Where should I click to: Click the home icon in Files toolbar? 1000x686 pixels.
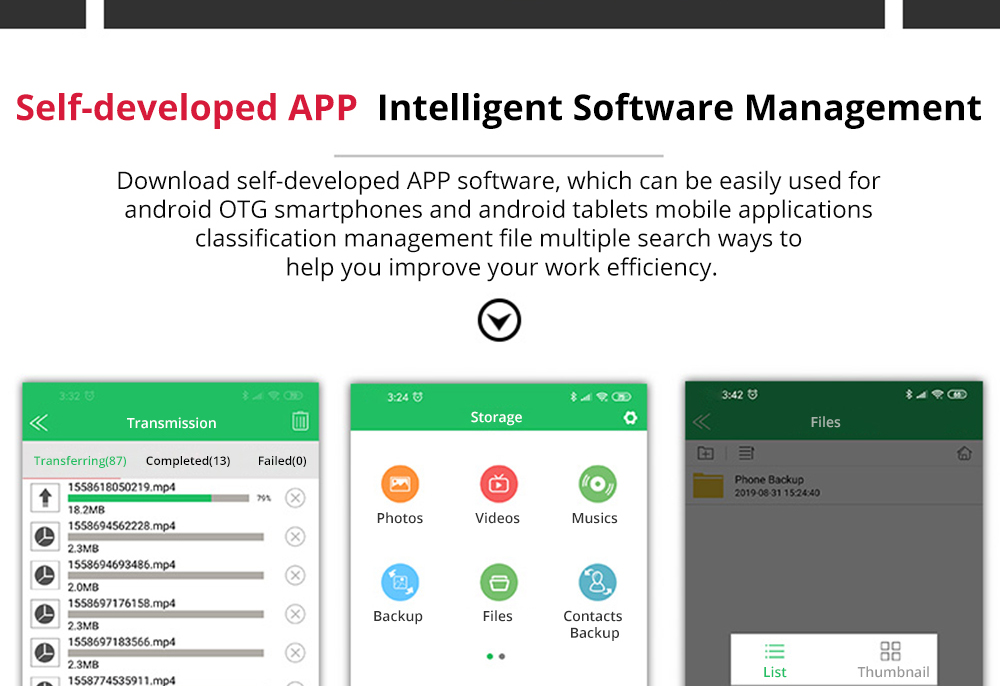click(x=964, y=453)
